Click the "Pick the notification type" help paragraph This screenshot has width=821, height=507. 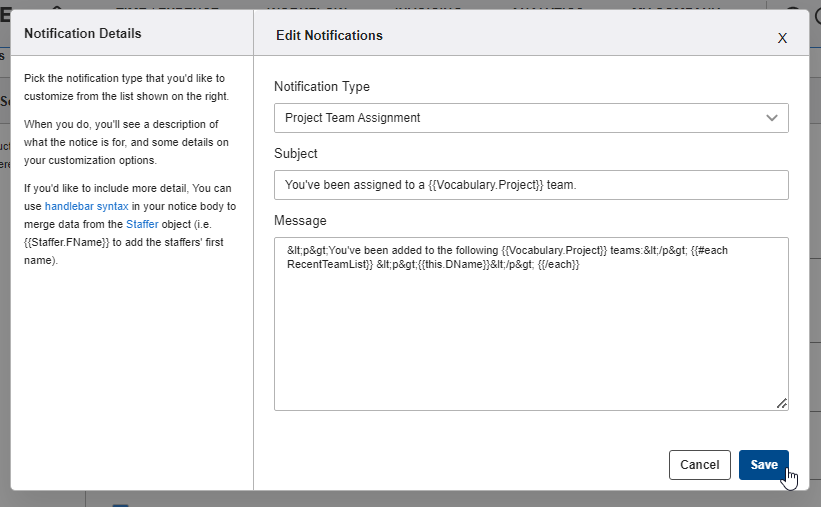click(125, 87)
